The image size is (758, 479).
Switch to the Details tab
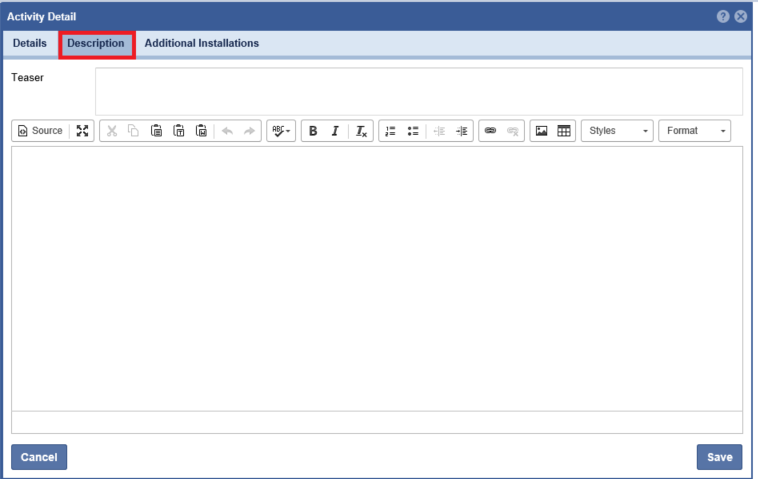[x=30, y=44]
